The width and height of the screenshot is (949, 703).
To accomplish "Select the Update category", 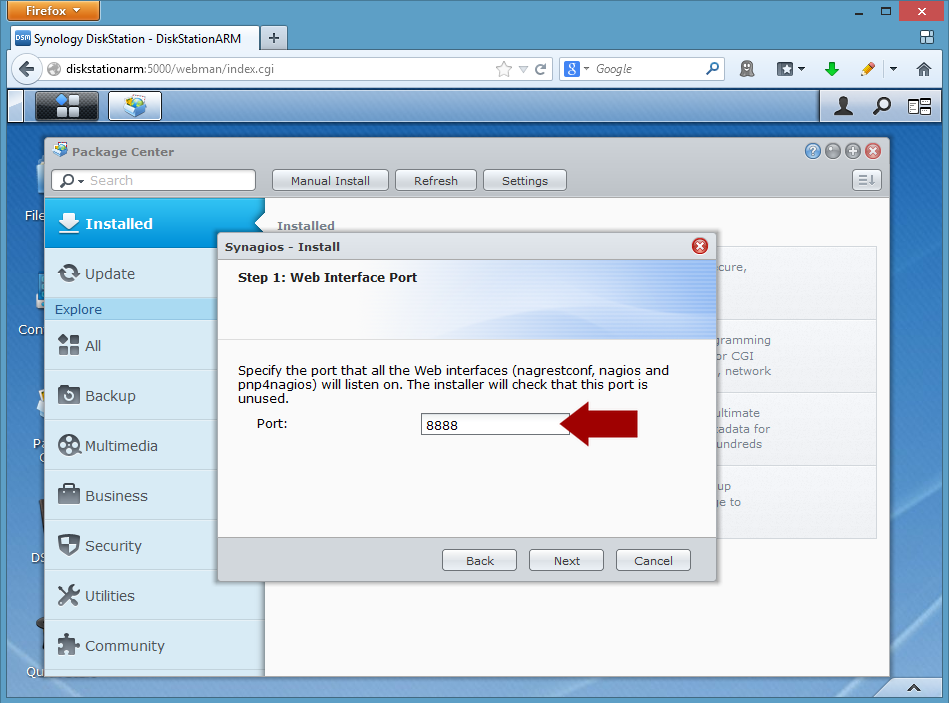I will [x=131, y=273].
